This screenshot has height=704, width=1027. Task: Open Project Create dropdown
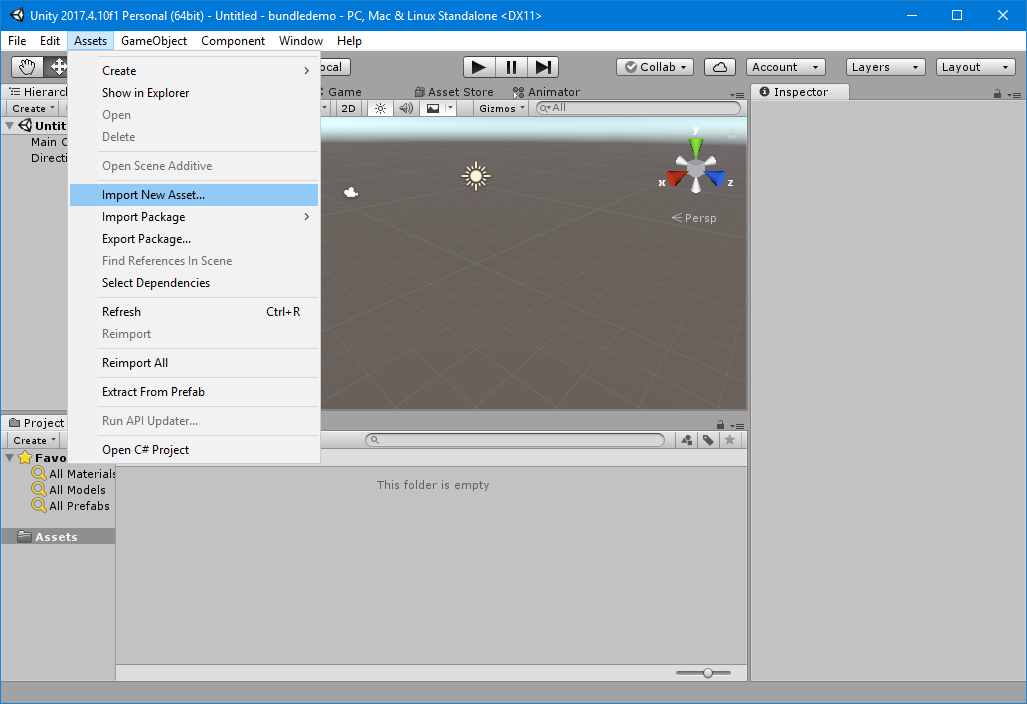[x=33, y=440]
